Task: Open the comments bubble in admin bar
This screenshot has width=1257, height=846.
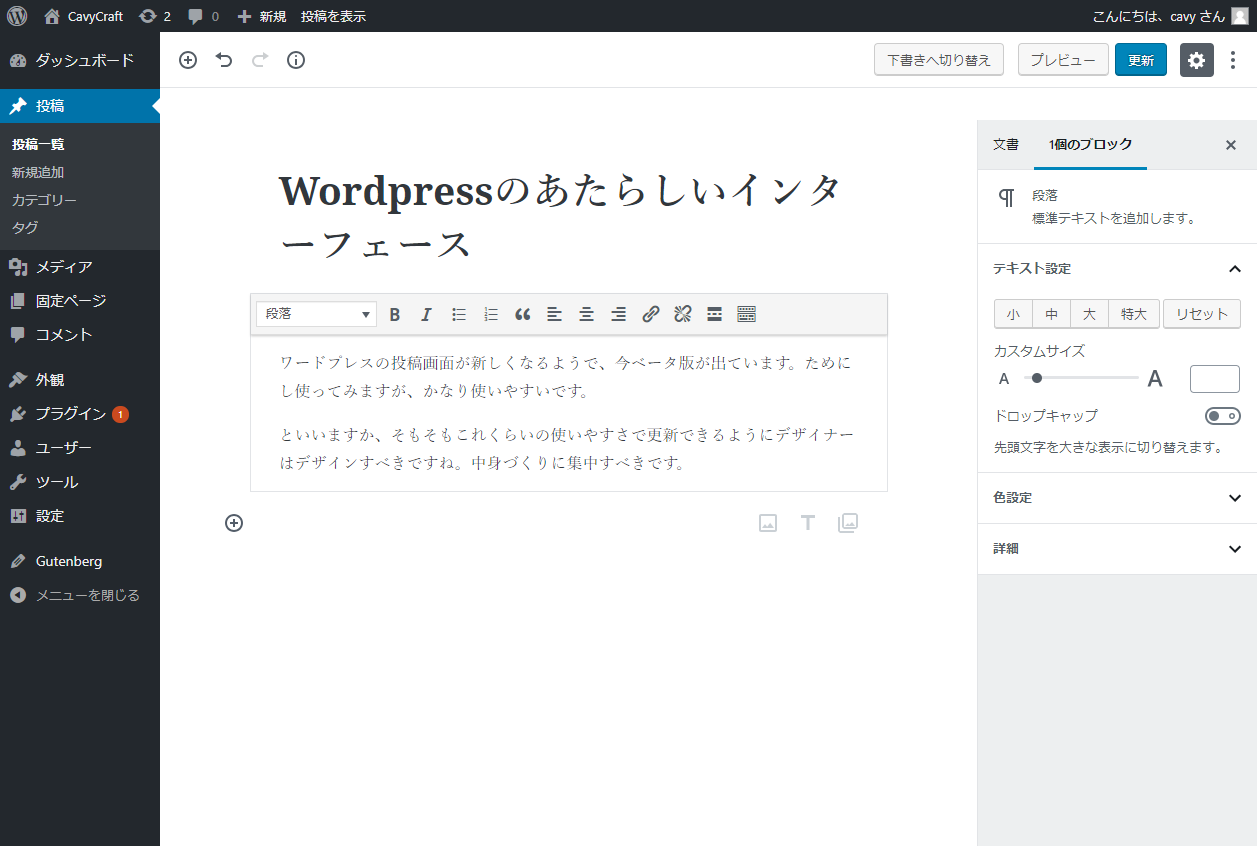Action: point(203,16)
